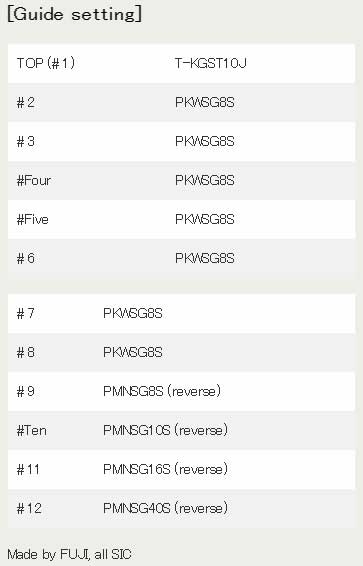Click the #Four row label

pyautogui.click(x=34, y=180)
